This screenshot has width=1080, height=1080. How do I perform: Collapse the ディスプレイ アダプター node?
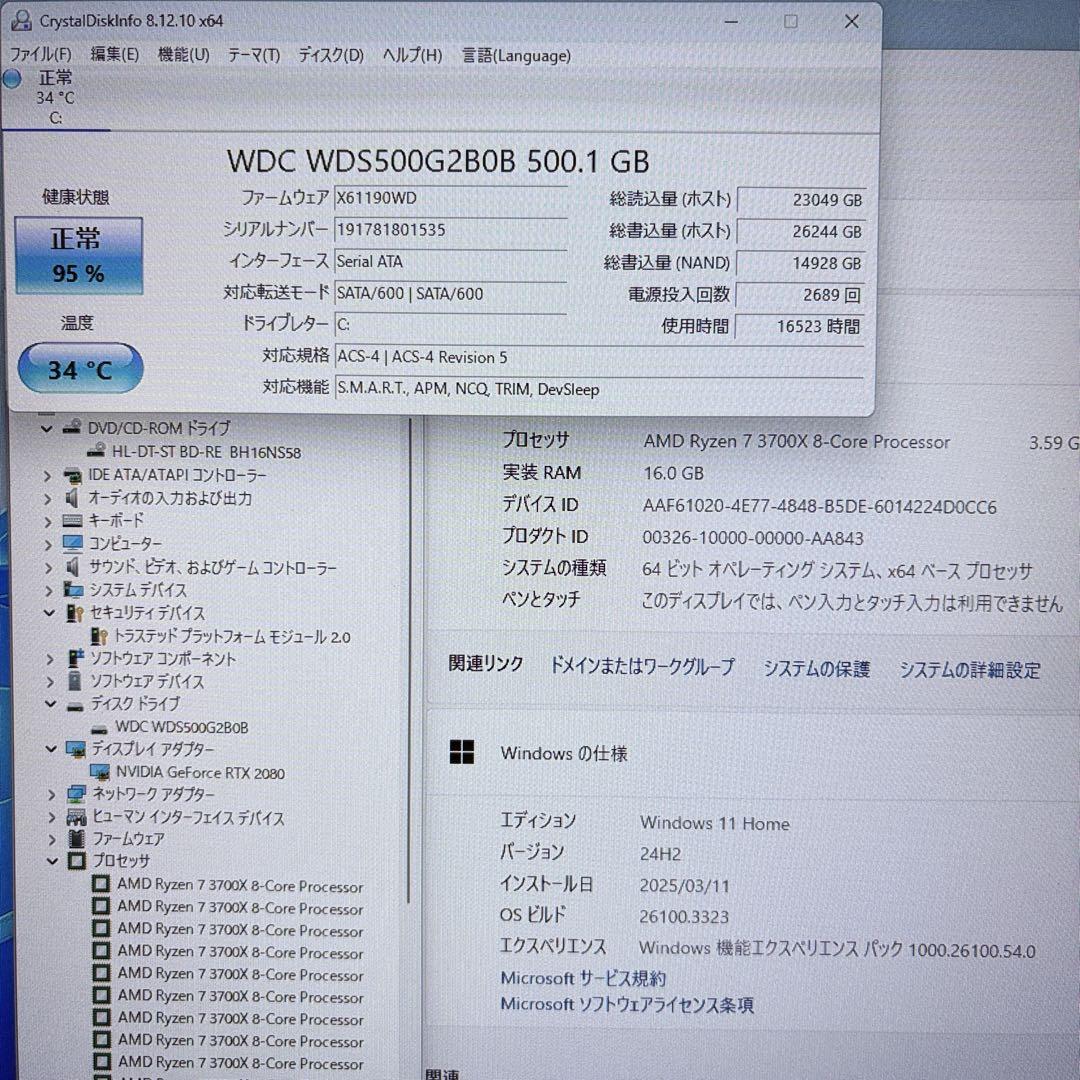(51, 749)
